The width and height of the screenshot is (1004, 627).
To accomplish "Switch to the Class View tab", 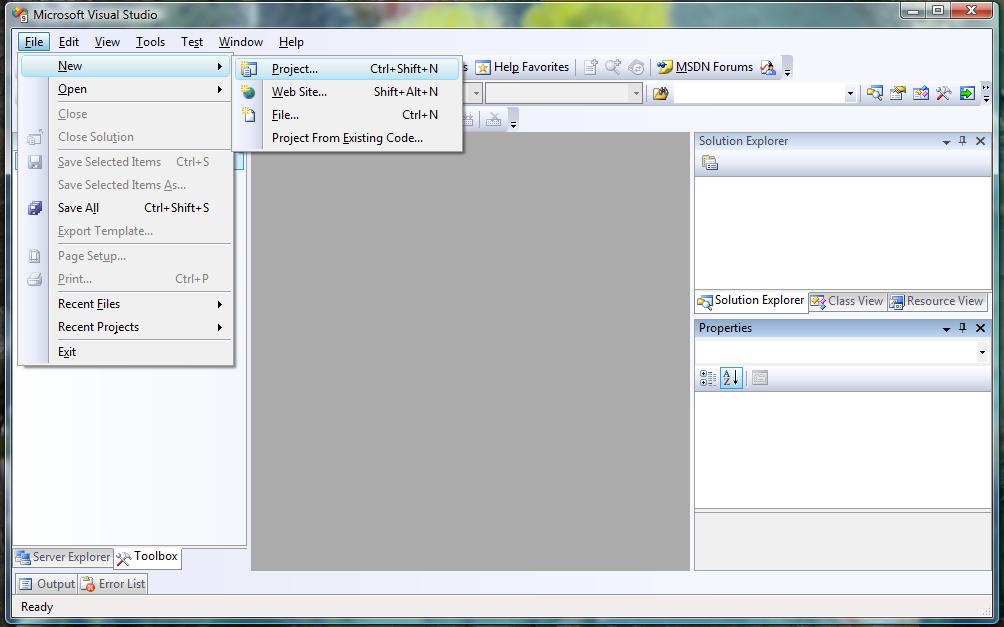I will [847, 301].
